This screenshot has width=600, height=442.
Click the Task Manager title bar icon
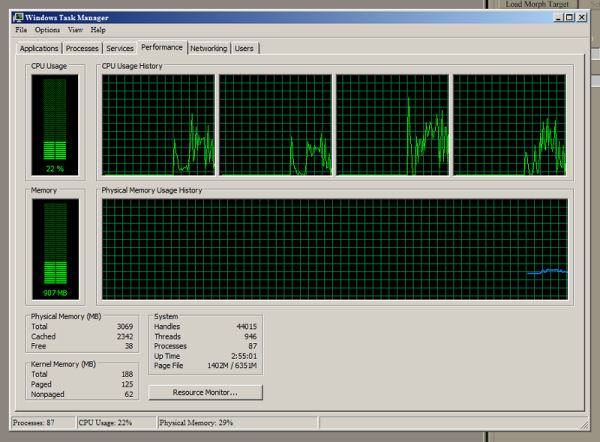(x=19, y=17)
